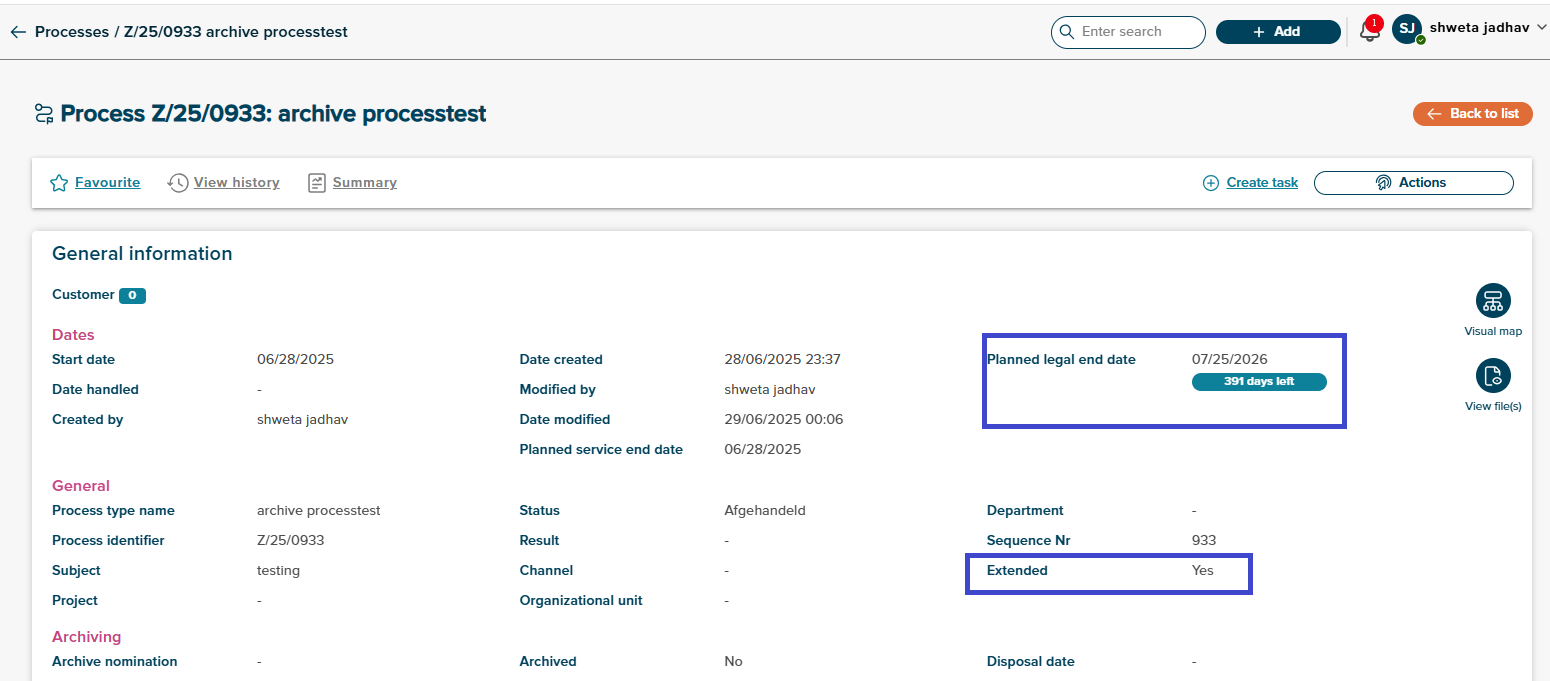Click the process icon beside page title

(43, 114)
